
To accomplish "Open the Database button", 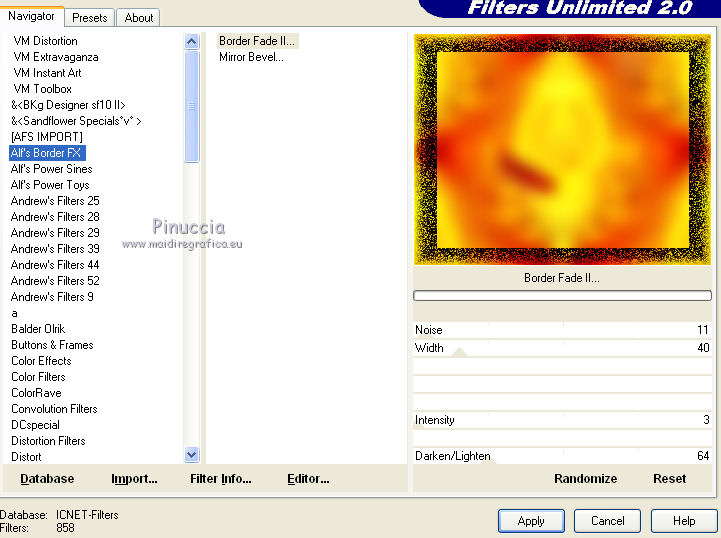I will click(x=47, y=479).
